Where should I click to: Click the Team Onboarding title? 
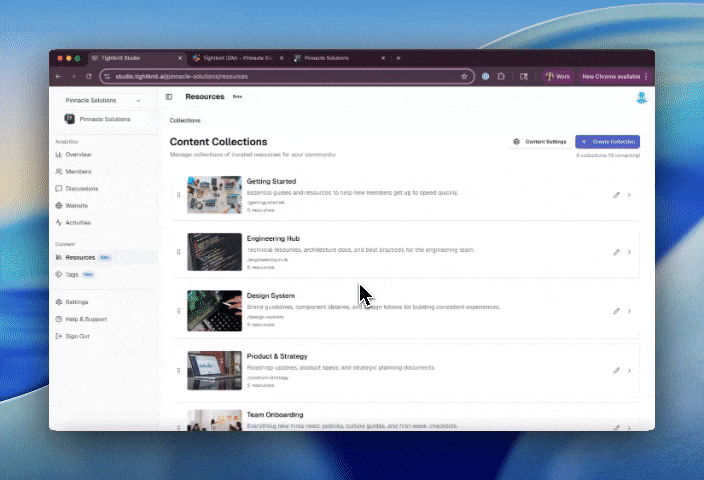275,414
